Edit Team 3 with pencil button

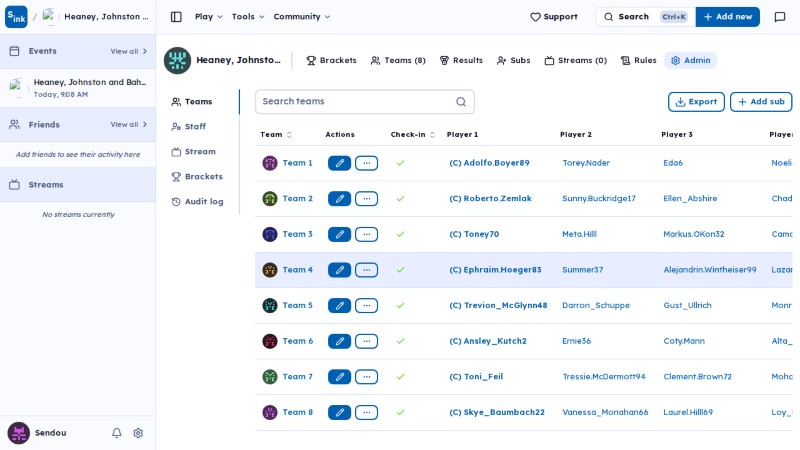click(339, 234)
